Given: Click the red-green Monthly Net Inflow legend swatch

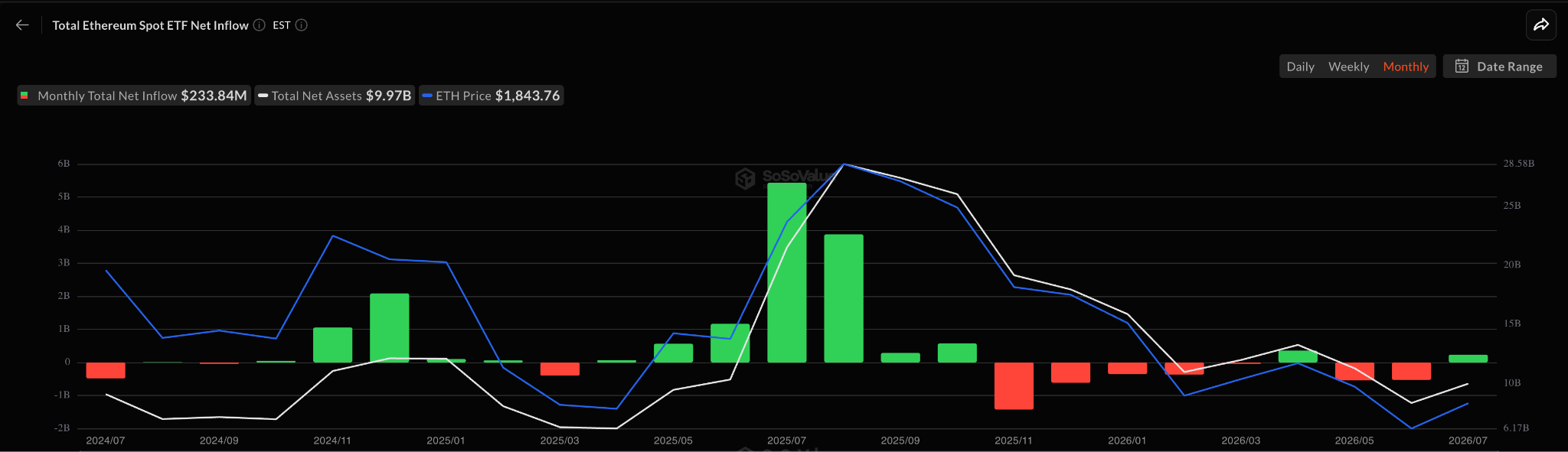Looking at the screenshot, I should coord(24,96).
